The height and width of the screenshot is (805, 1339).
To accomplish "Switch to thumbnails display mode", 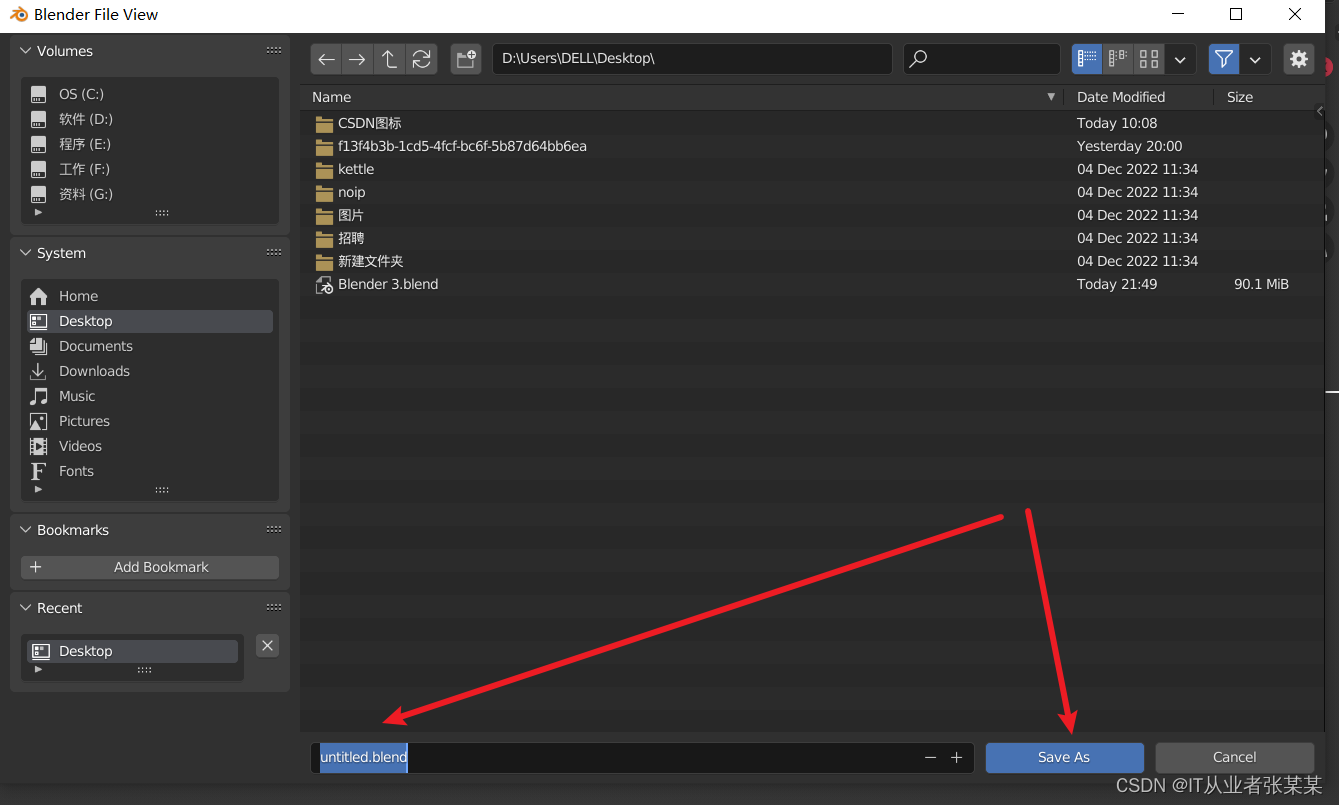I will click(x=1149, y=59).
